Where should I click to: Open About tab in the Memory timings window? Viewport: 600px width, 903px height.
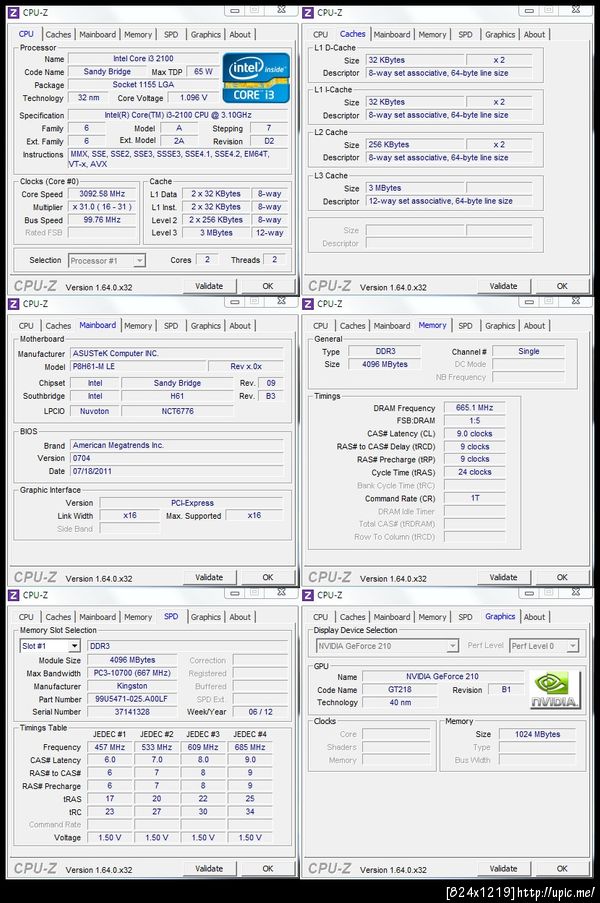click(534, 326)
